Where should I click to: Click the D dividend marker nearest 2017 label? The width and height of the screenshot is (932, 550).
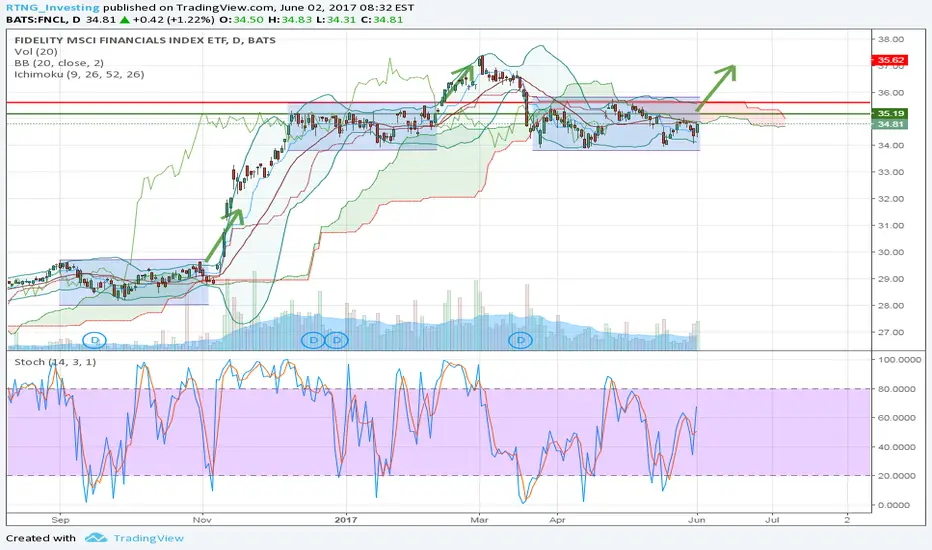click(x=337, y=340)
